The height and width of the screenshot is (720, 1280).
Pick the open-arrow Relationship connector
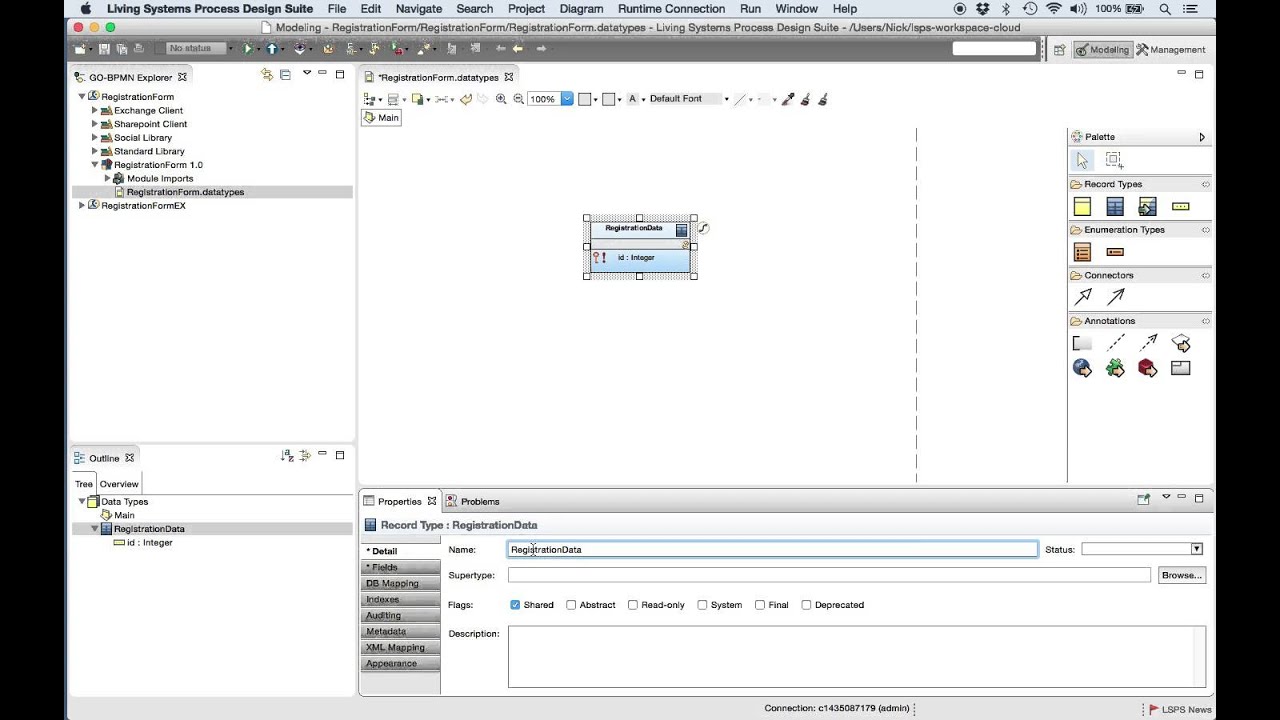[1116, 297]
